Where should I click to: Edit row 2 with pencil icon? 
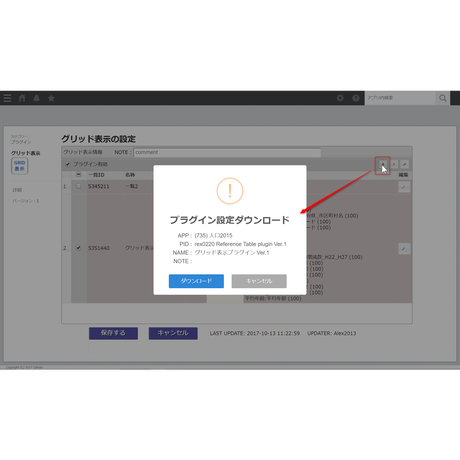(404, 248)
